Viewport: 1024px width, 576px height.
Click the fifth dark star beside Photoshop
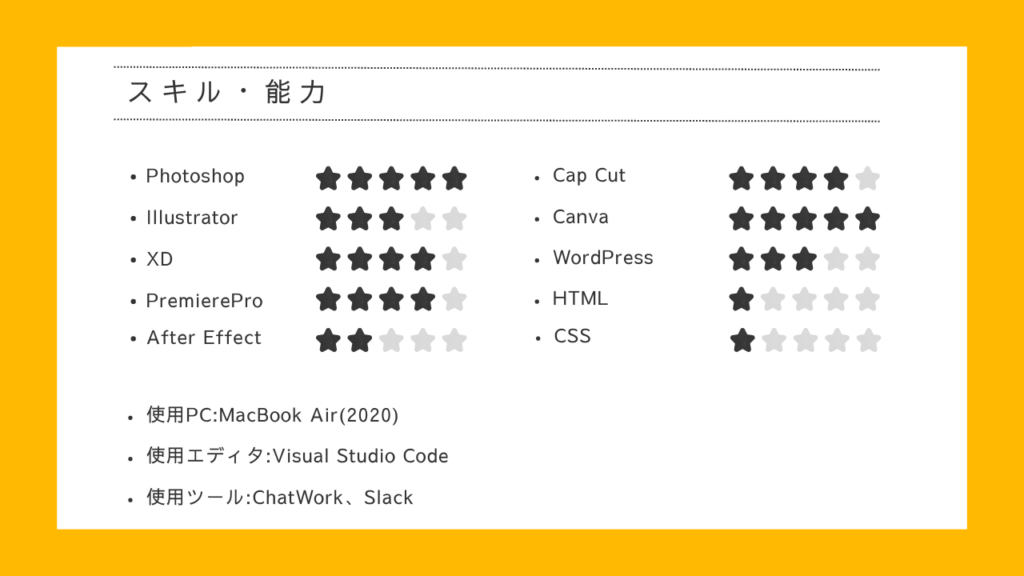[454, 179]
